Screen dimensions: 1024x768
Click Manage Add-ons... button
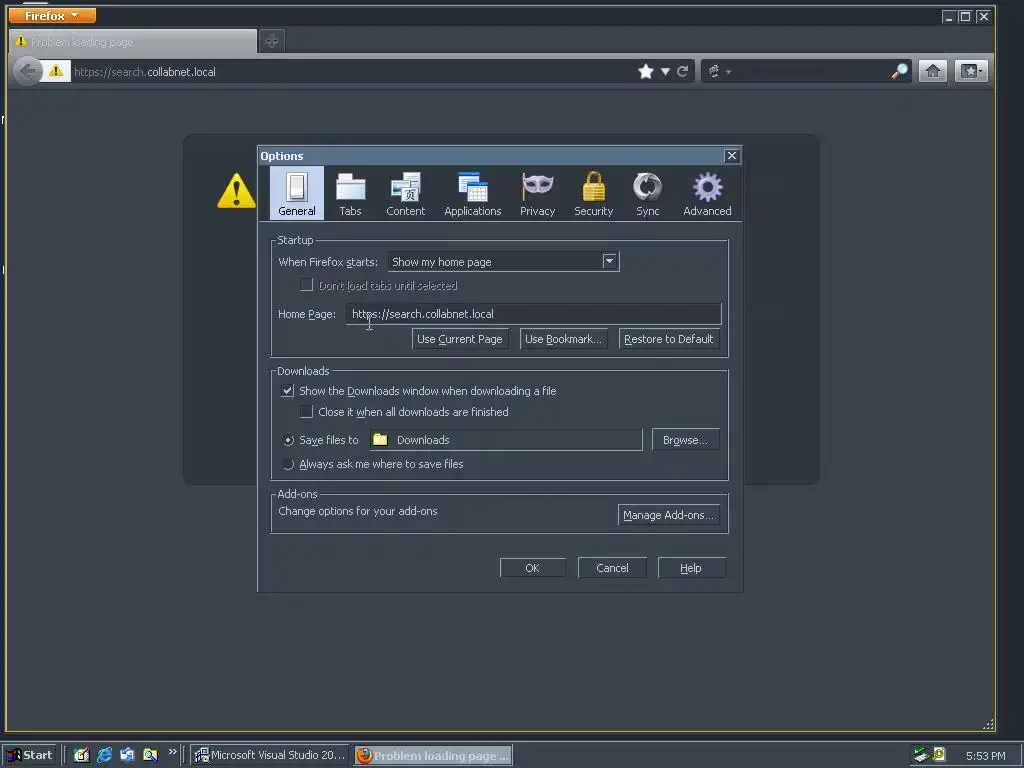pyautogui.click(x=669, y=515)
